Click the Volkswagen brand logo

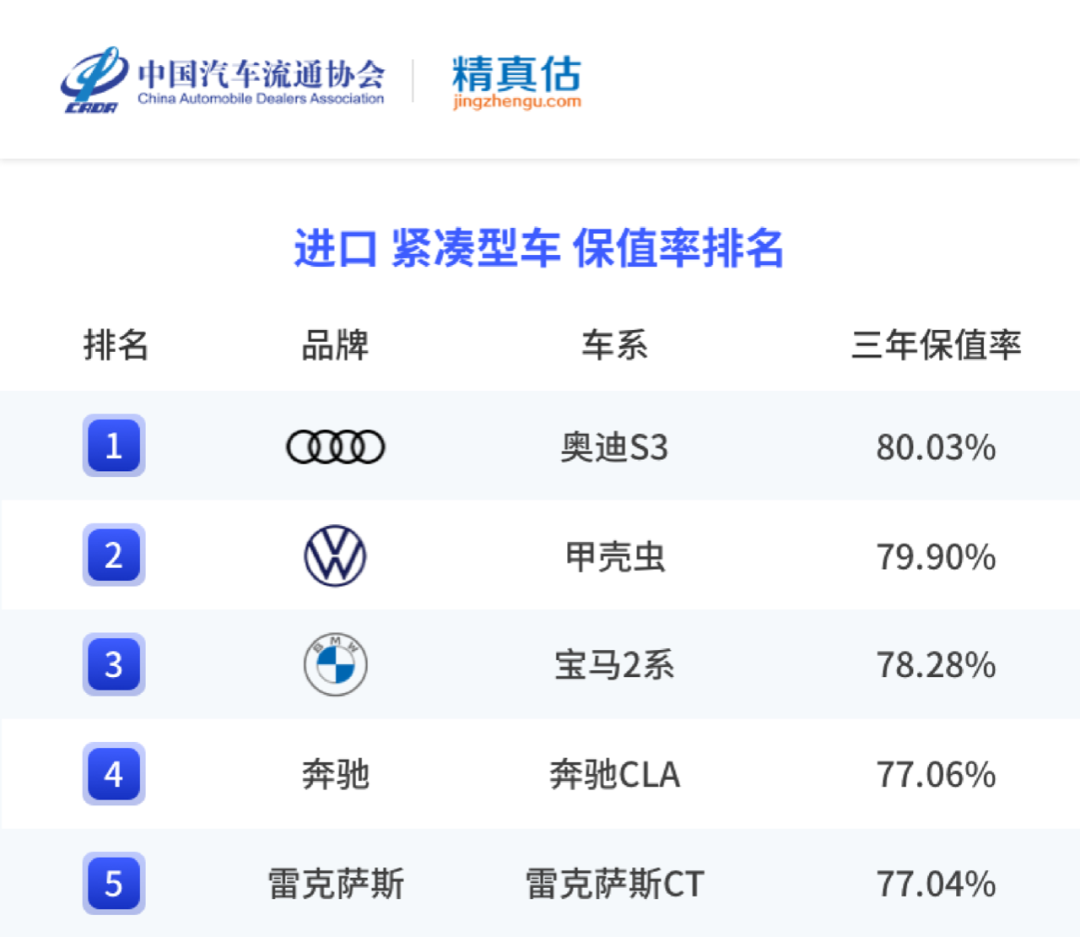click(x=335, y=556)
